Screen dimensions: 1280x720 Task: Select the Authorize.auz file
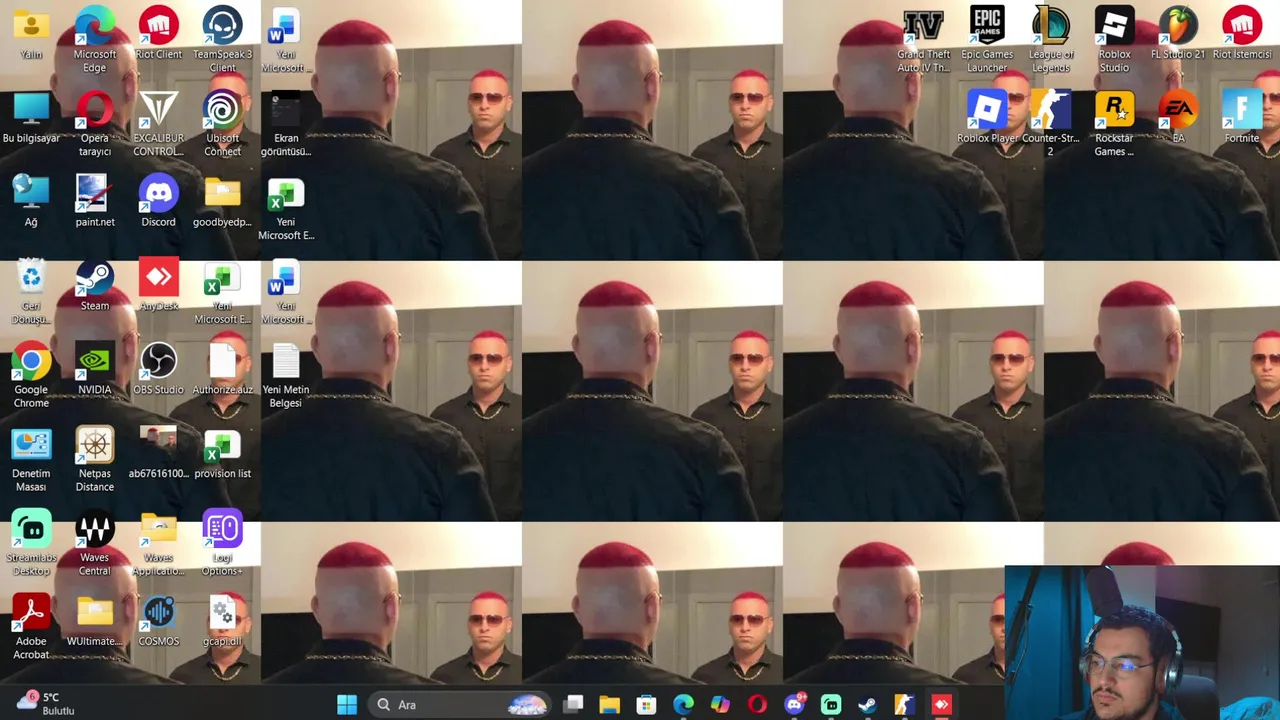pyautogui.click(x=222, y=369)
